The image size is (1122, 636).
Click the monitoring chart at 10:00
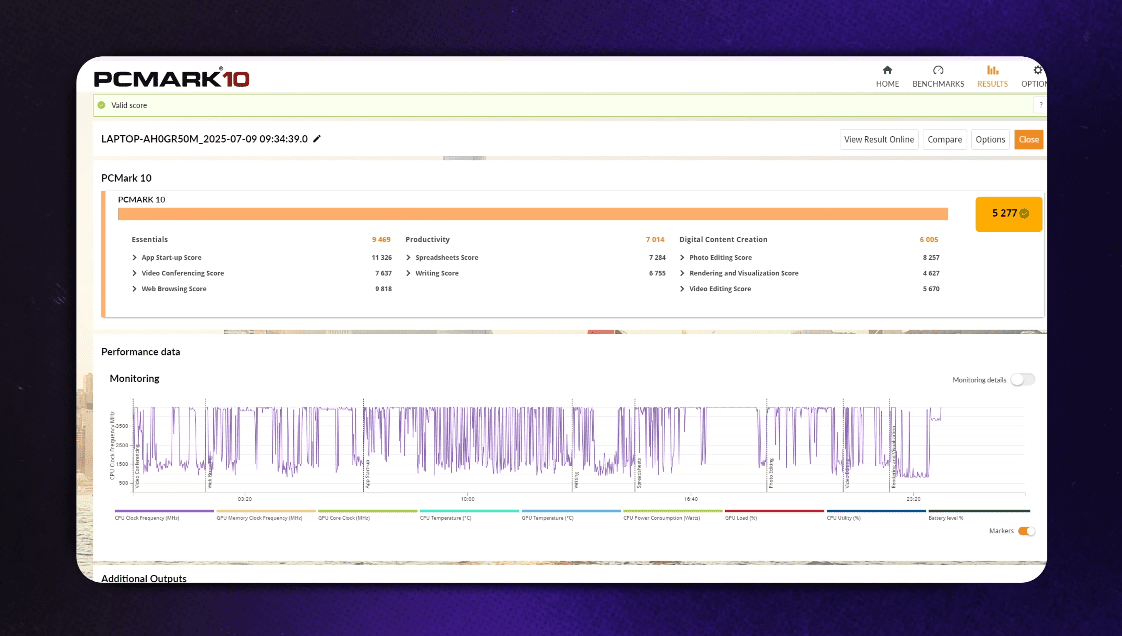click(467, 451)
